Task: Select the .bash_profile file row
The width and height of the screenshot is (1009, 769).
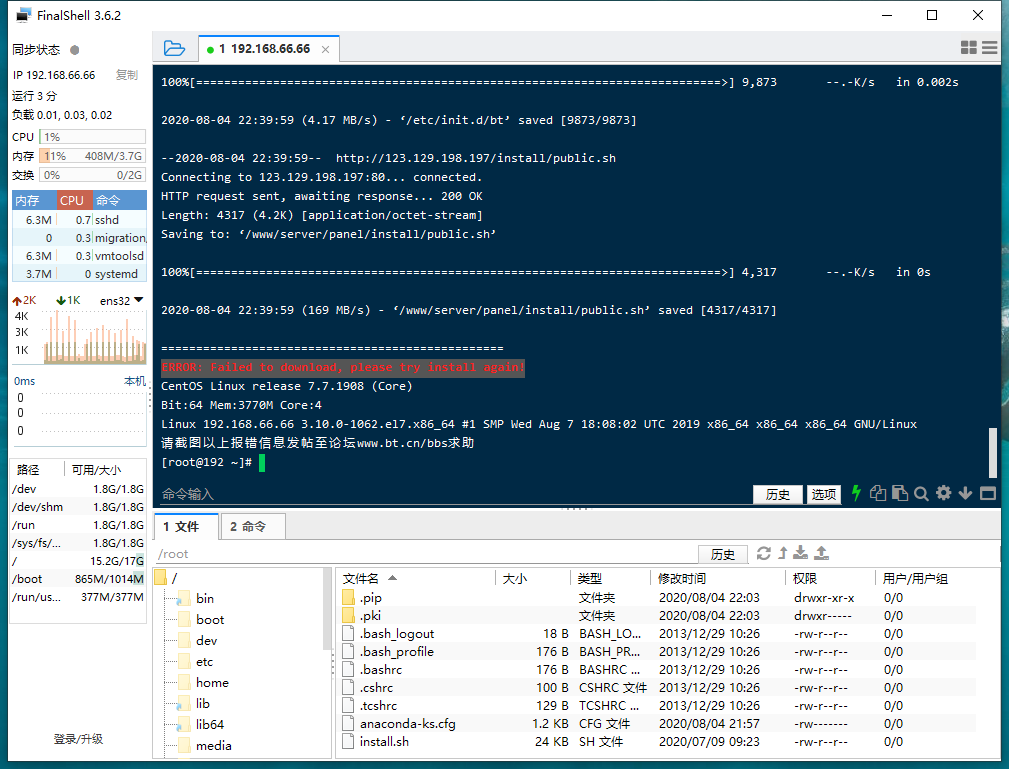Action: pyautogui.click(x=658, y=652)
